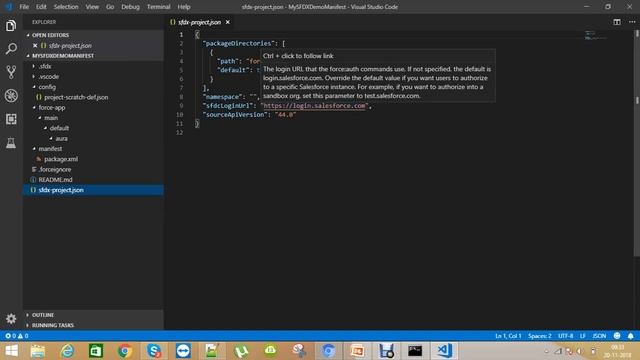Open the Go menu
Image resolution: width=640 pixels, height=360 pixels.
tap(110, 7)
